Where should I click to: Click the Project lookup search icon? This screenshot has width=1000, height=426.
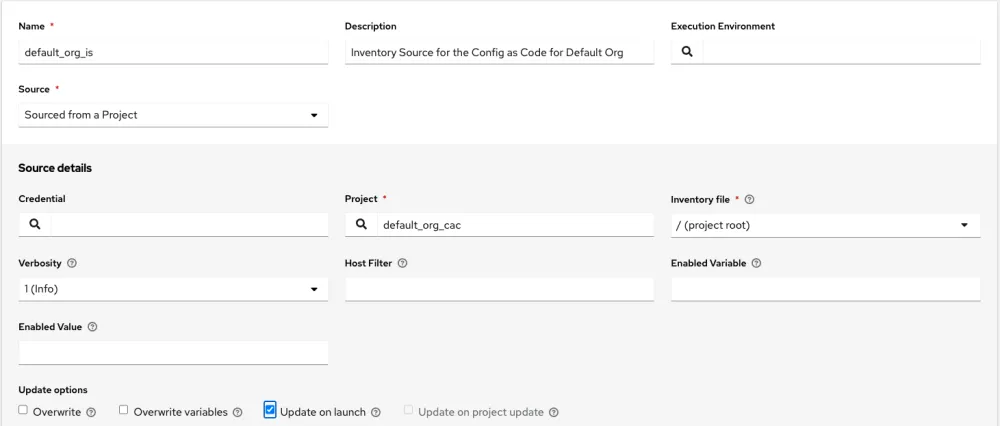click(x=361, y=225)
